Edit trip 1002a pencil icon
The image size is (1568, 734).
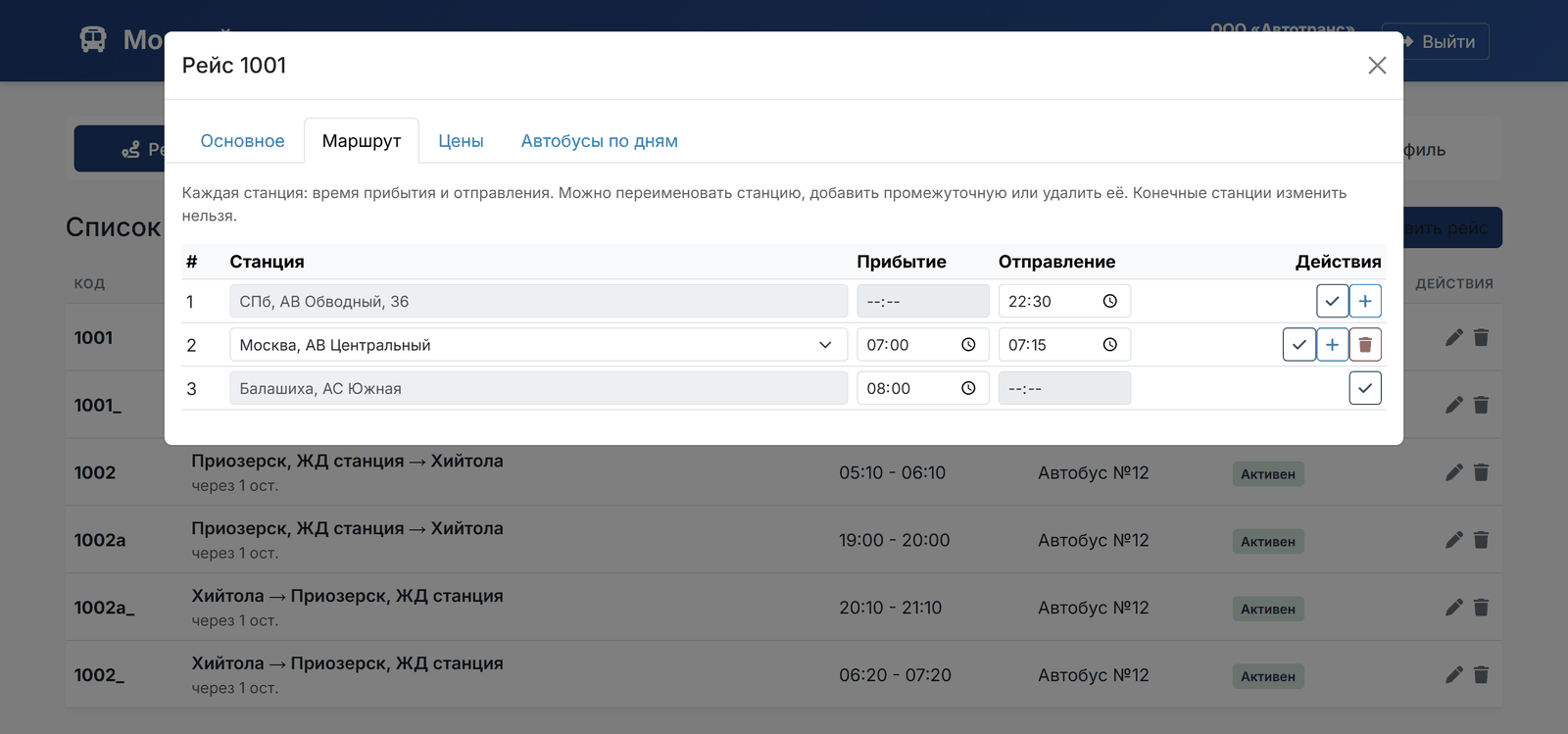[x=1454, y=540]
